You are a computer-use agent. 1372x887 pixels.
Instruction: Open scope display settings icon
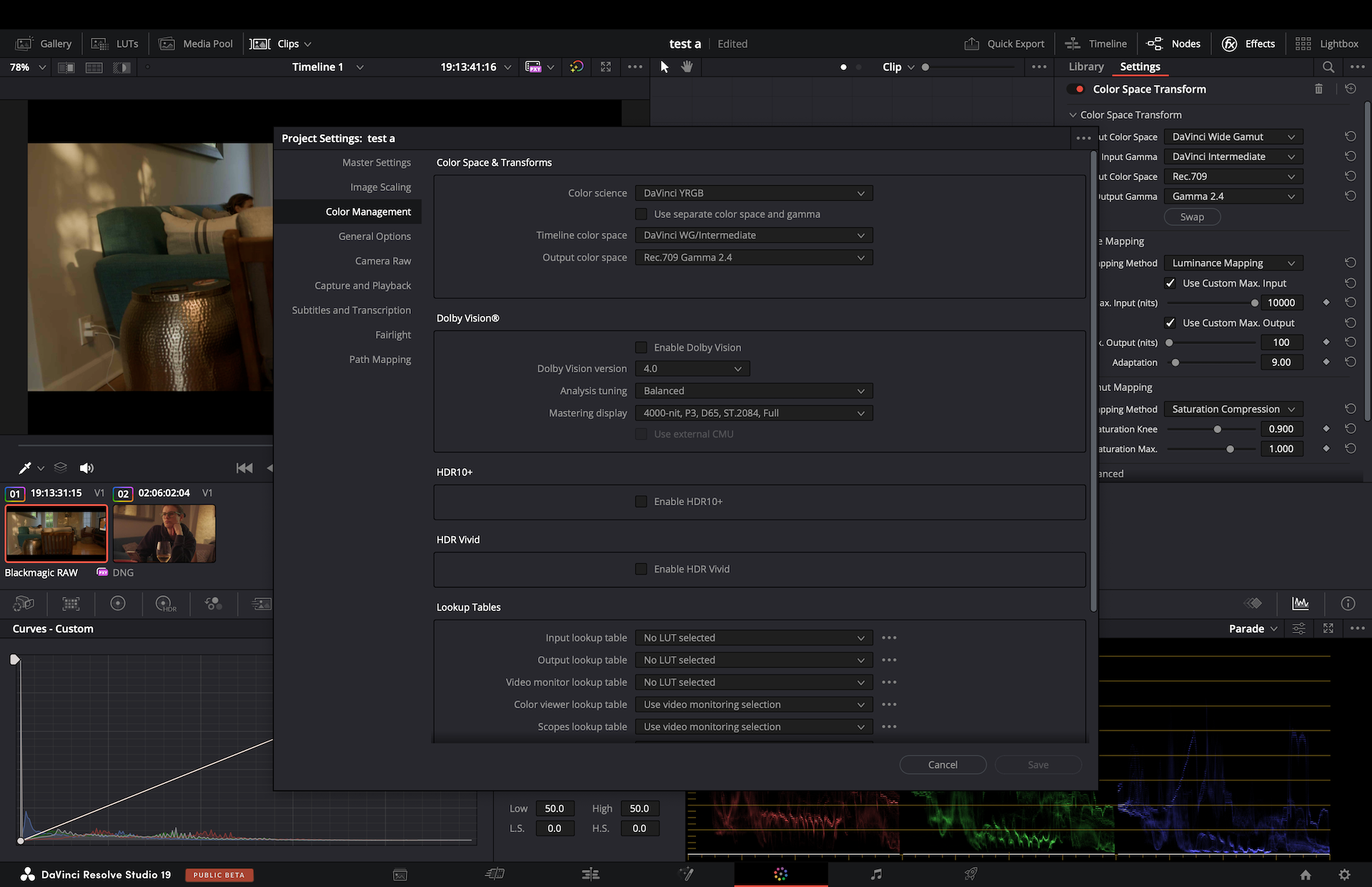(x=1298, y=628)
